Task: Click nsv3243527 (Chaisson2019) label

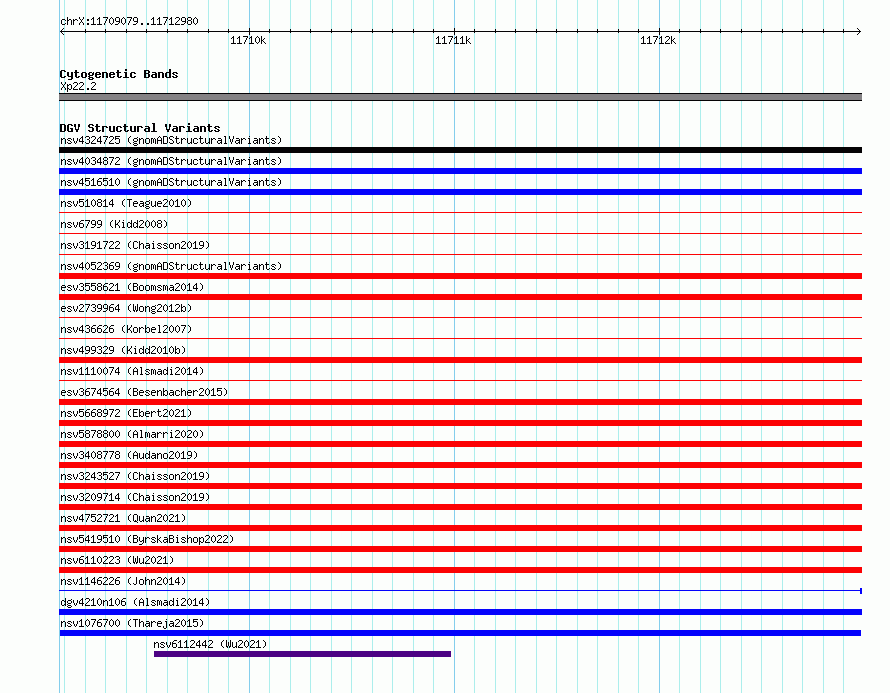Action: coord(135,476)
